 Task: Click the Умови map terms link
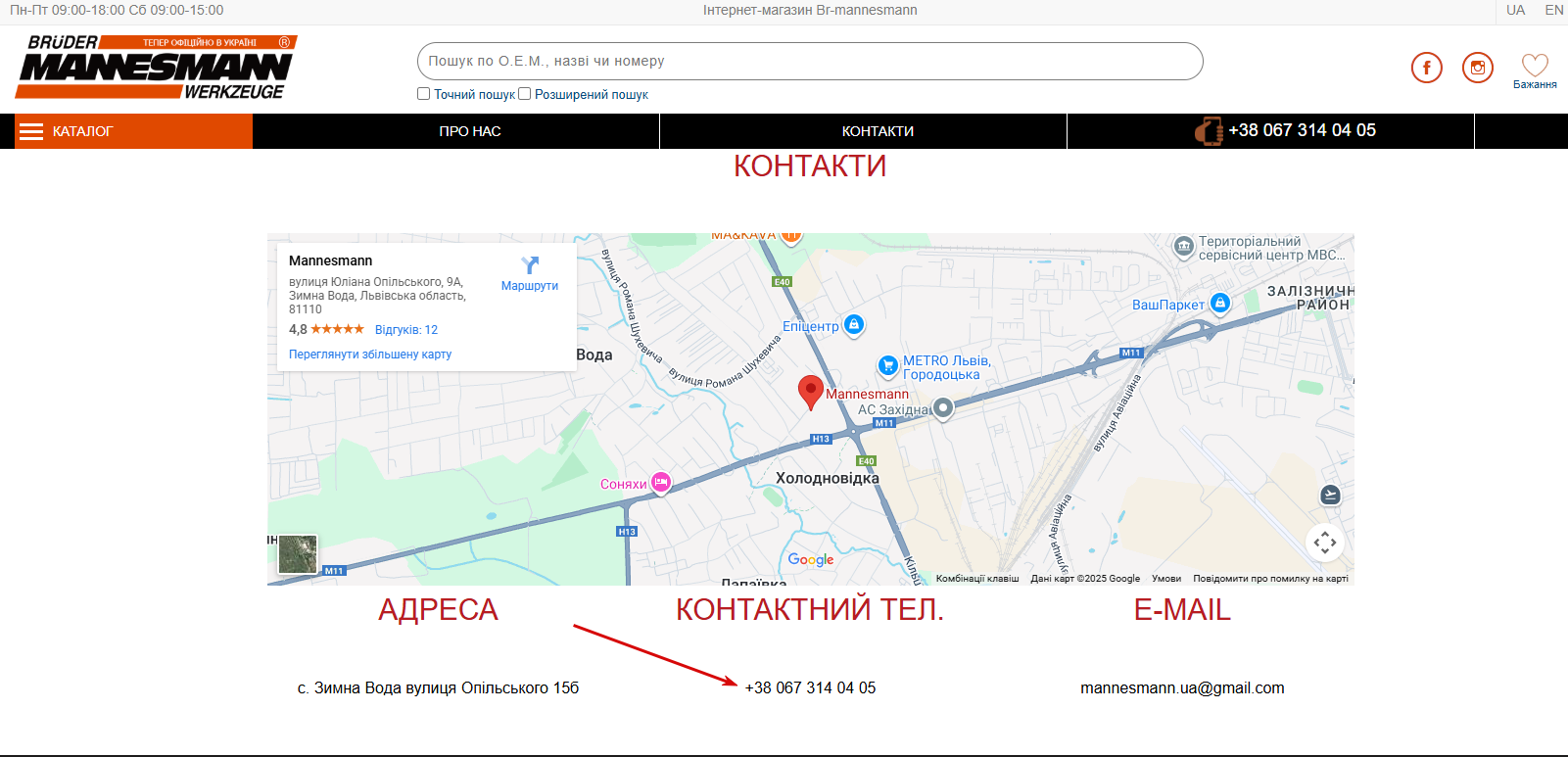1166,579
